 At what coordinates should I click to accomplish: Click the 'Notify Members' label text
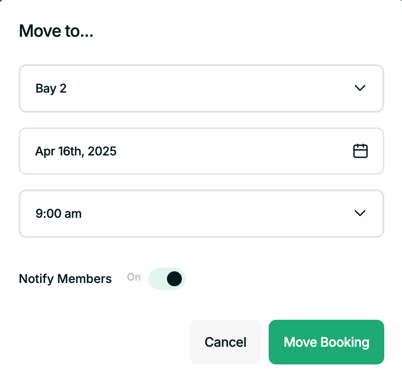65,279
